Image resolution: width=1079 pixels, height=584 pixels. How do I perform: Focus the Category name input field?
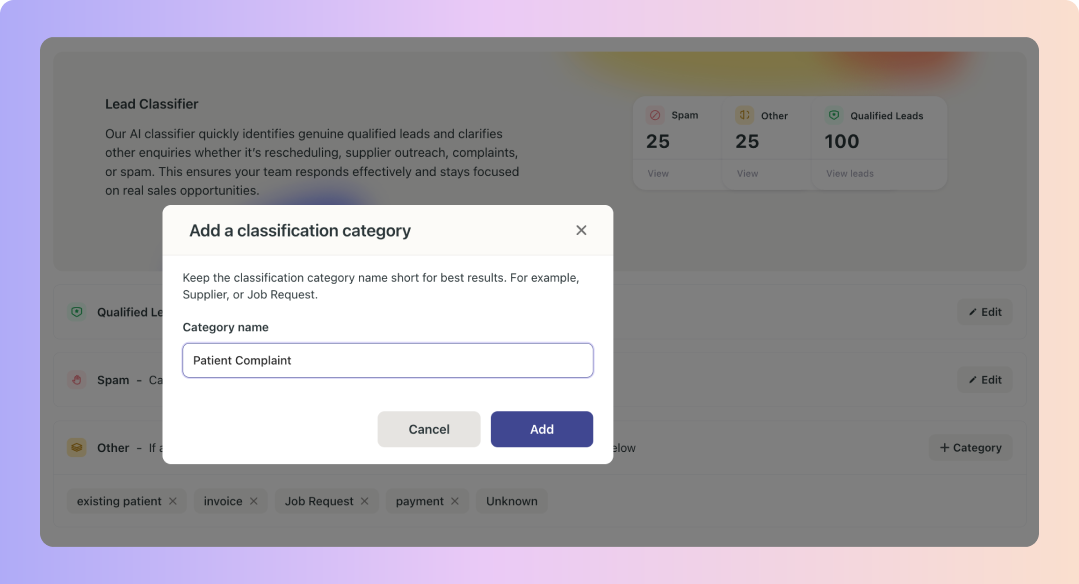pyautogui.click(x=387, y=360)
